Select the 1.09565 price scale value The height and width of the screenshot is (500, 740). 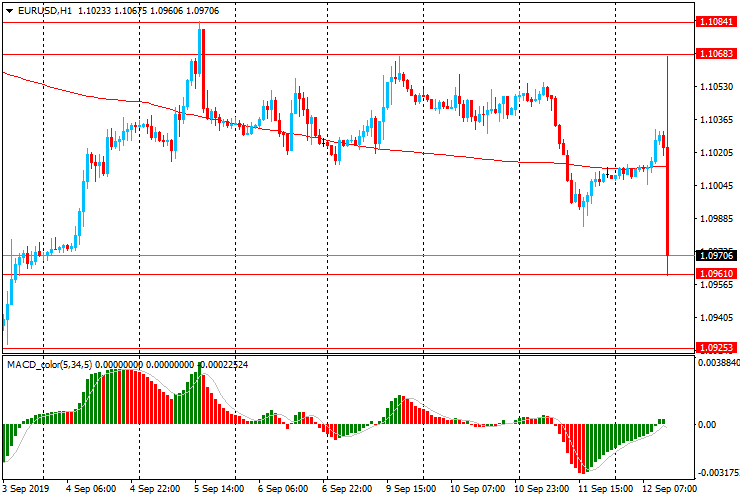click(x=717, y=285)
